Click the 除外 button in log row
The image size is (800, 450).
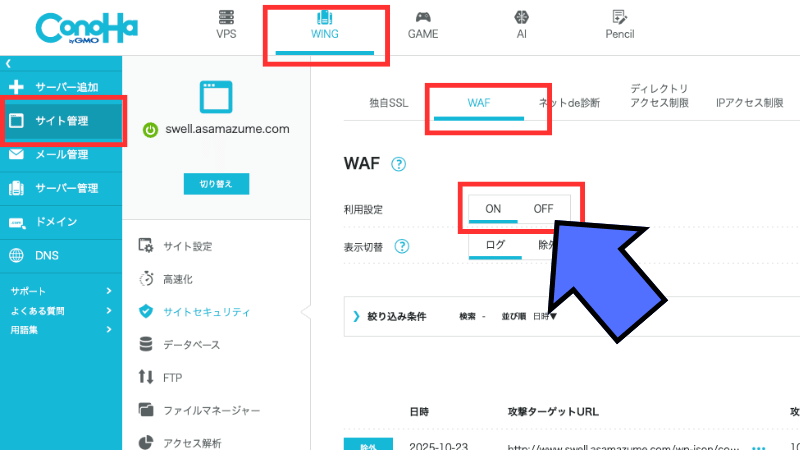(365, 445)
